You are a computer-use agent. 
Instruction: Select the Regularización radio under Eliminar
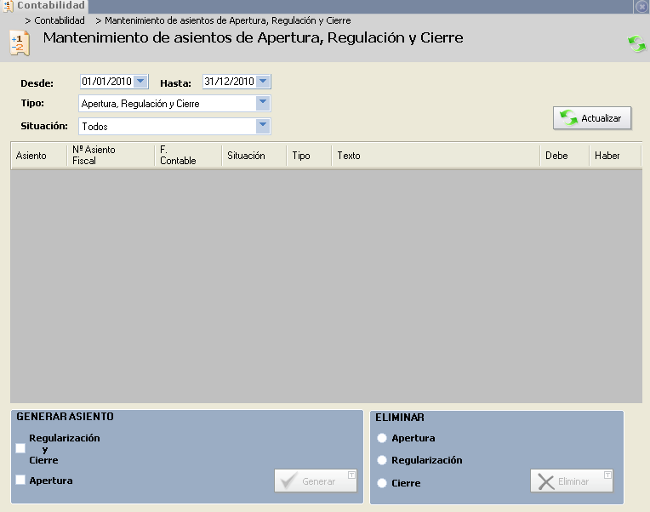click(382, 460)
